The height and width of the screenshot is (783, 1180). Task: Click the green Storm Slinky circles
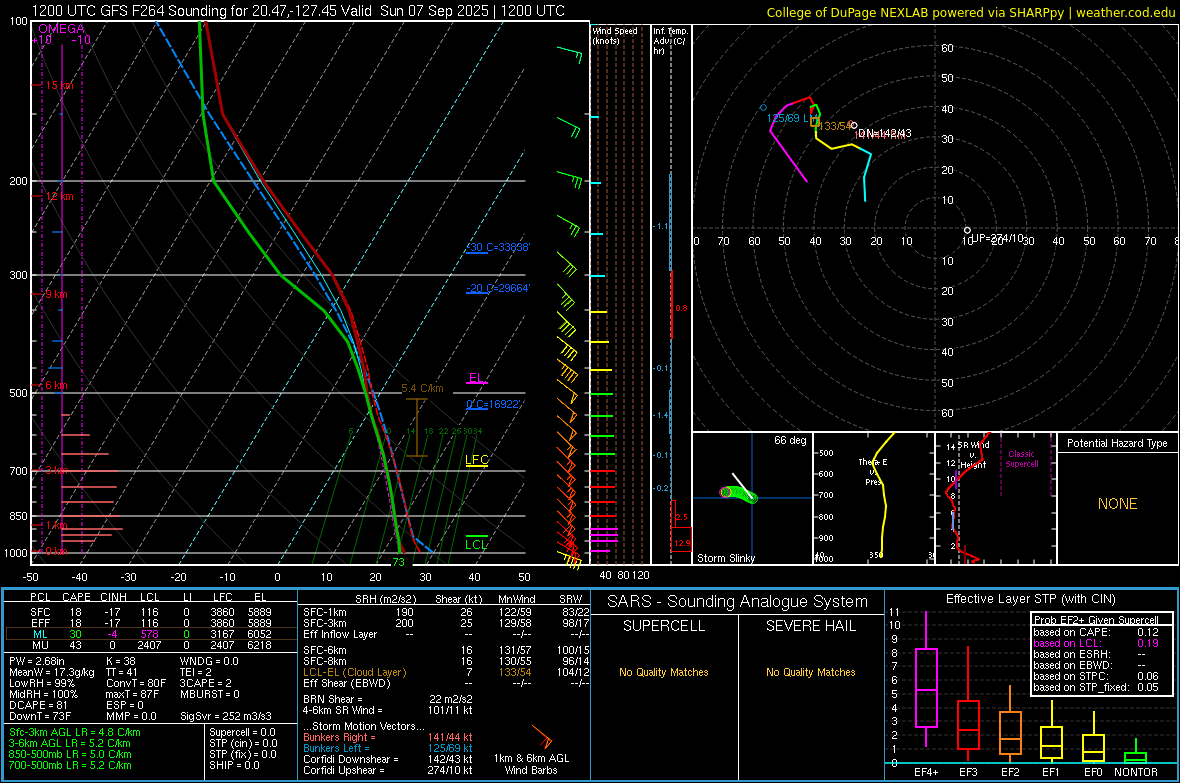coord(739,494)
